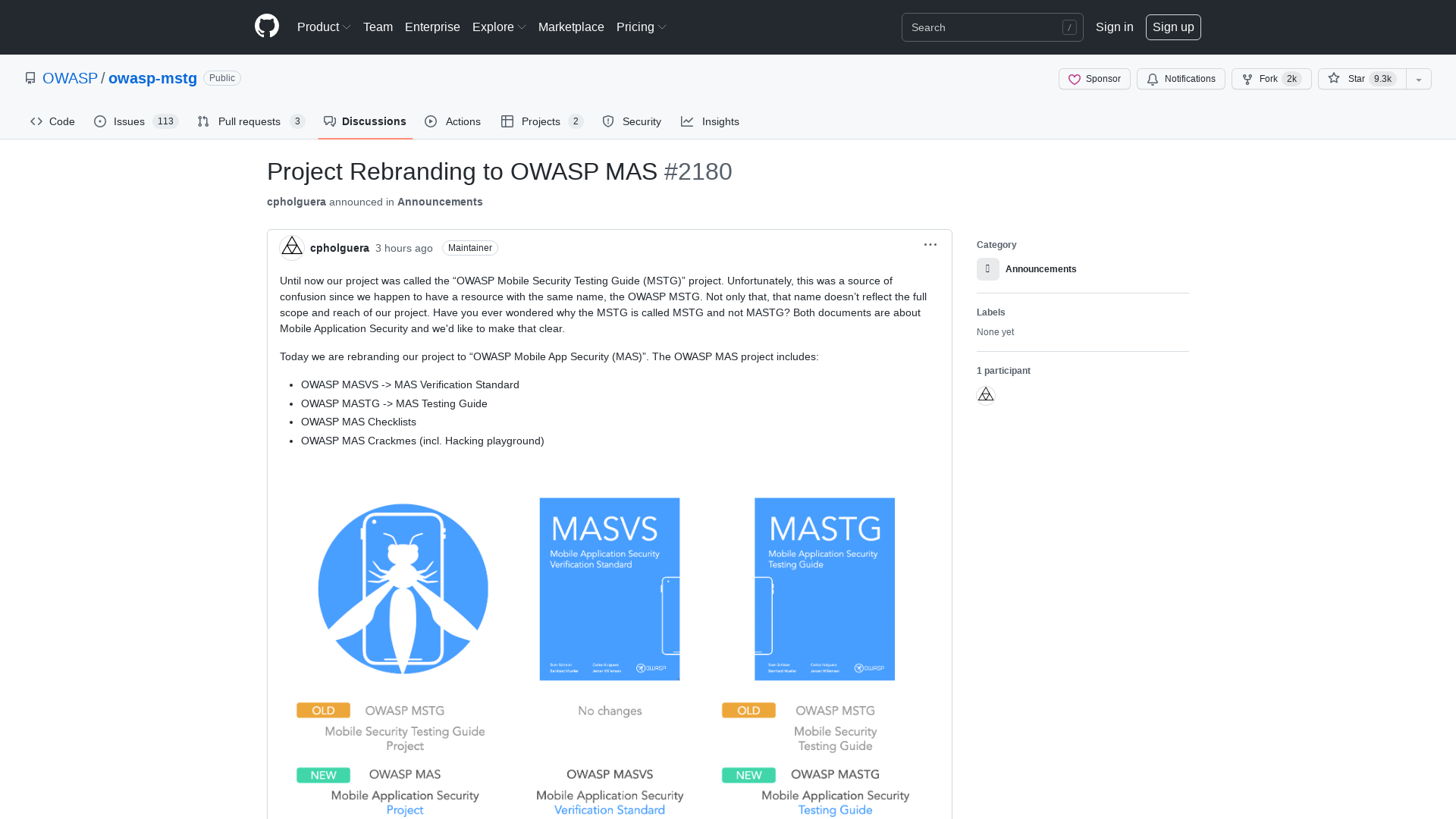Switch to the Projects tab
The width and height of the screenshot is (1456, 819).
pyautogui.click(x=541, y=121)
